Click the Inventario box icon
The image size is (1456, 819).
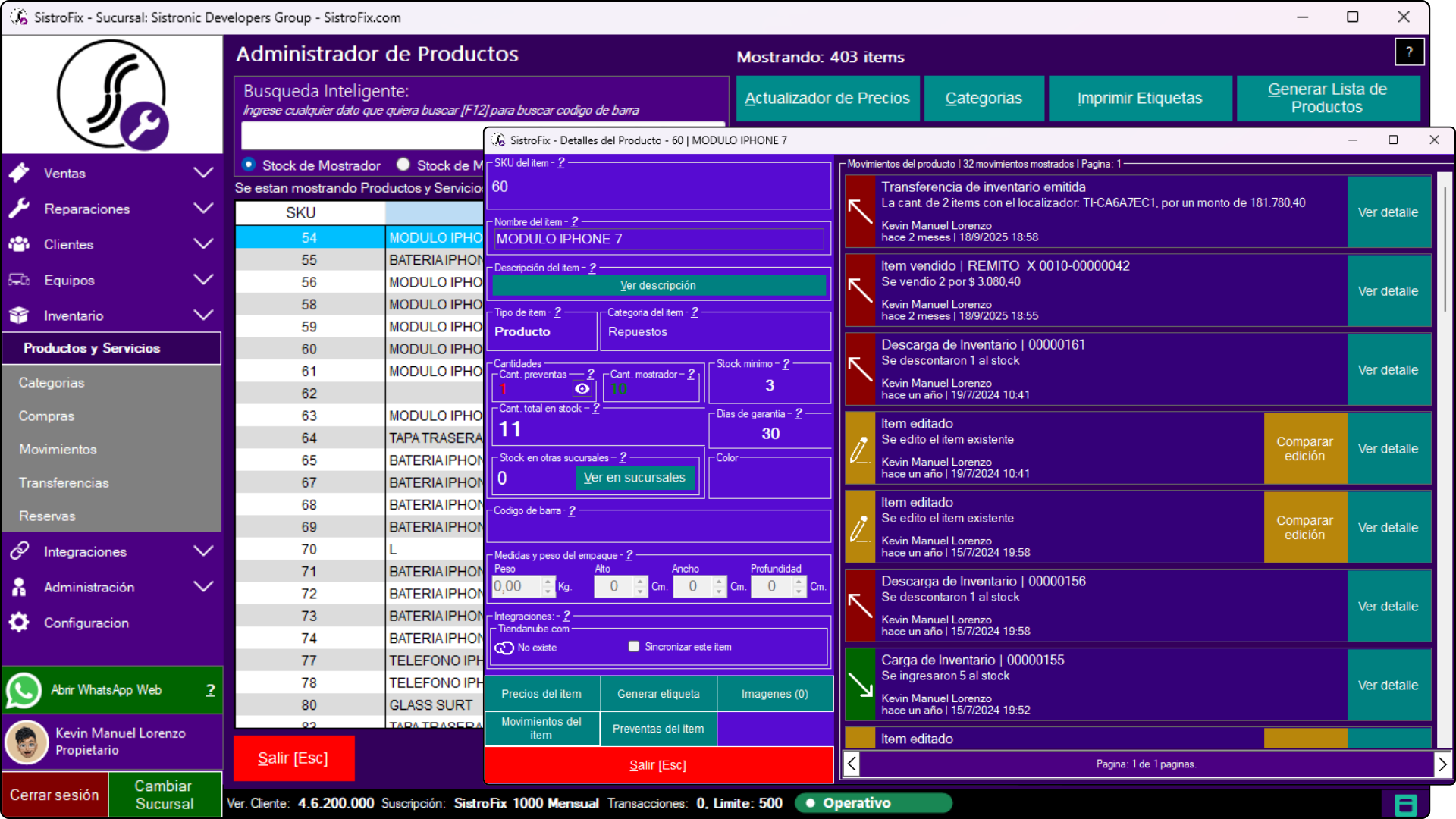(x=19, y=315)
